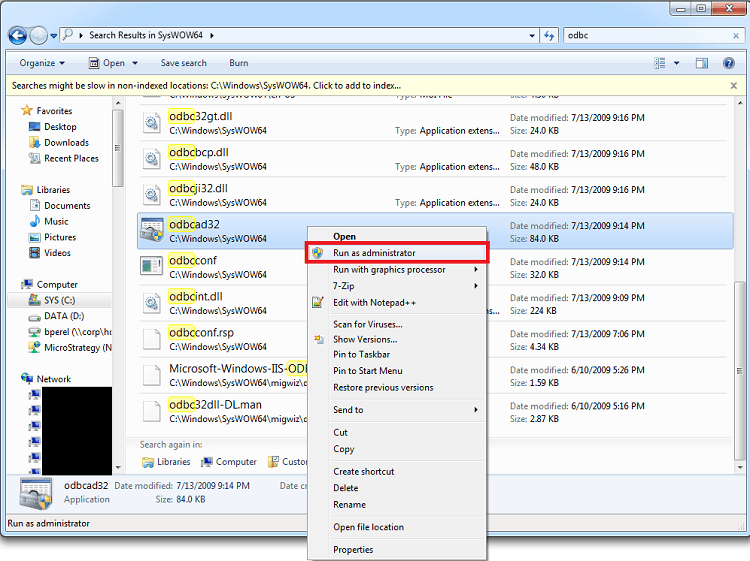Viewport: 750px width, 561px height.
Task: Choose Edit with Notepad++
Action: pyautogui.click(x=397, y=303)
